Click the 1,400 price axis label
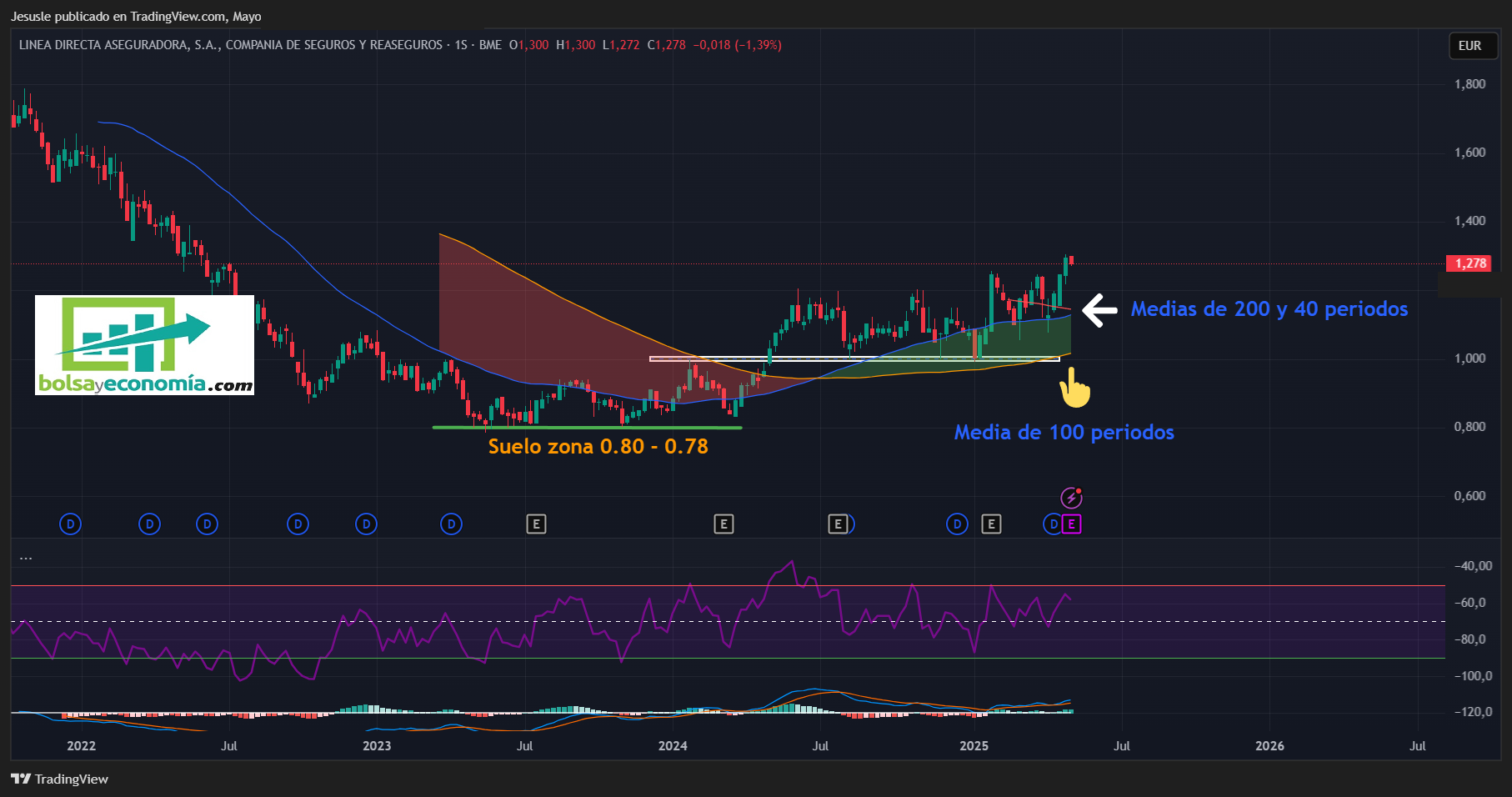This screenshot has height=797, width=1512. pyautogui.click(x=1469, y=221)
